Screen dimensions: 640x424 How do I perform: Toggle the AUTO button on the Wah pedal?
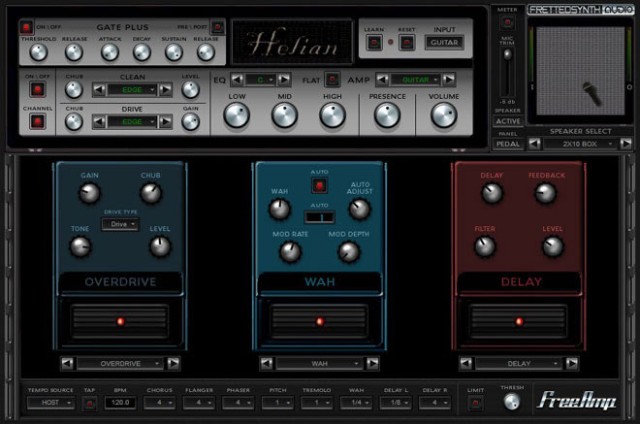point(319,186)
